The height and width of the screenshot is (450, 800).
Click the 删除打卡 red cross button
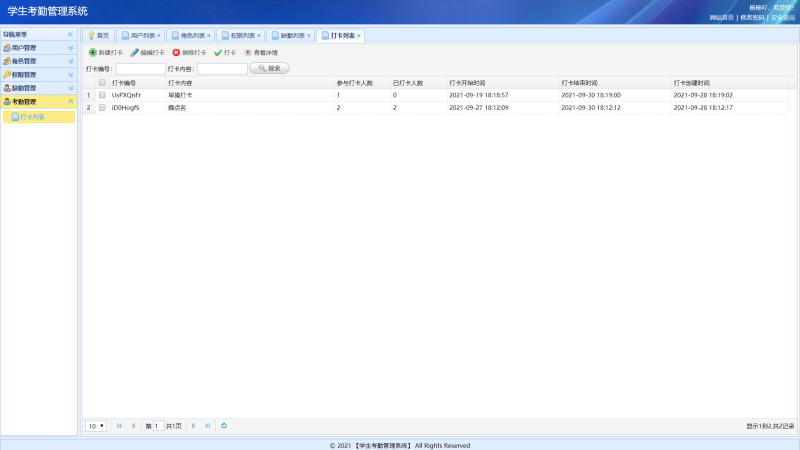[x=189, y=53]
